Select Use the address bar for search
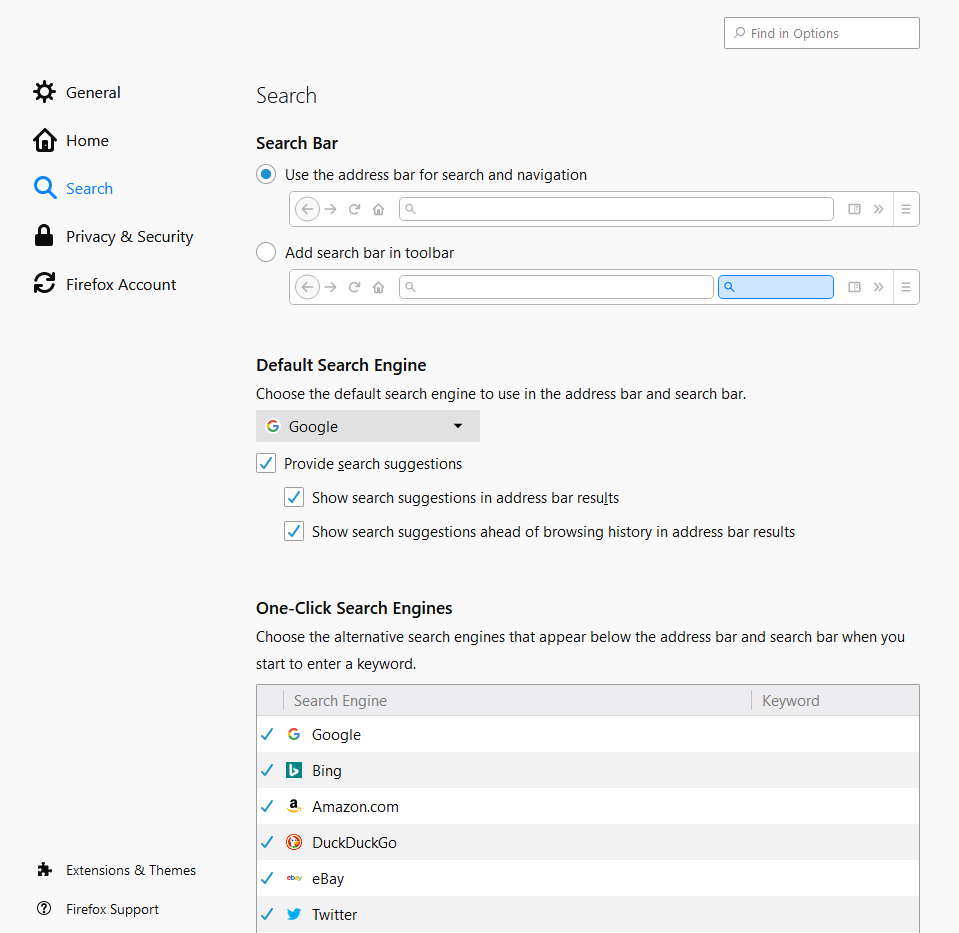 point(265,174)
